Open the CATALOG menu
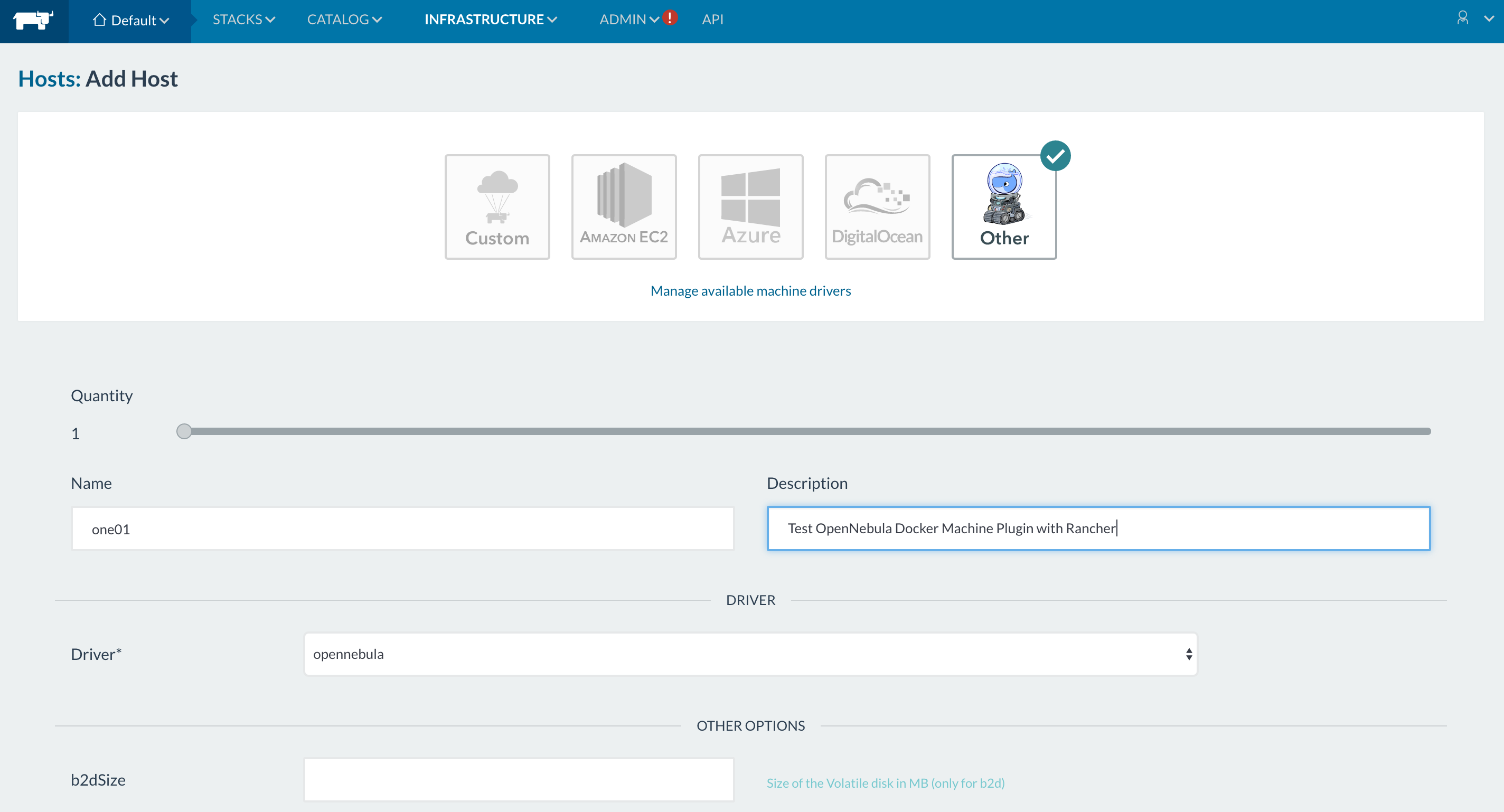Viewport: 1504px width, 812px height. 344,19
